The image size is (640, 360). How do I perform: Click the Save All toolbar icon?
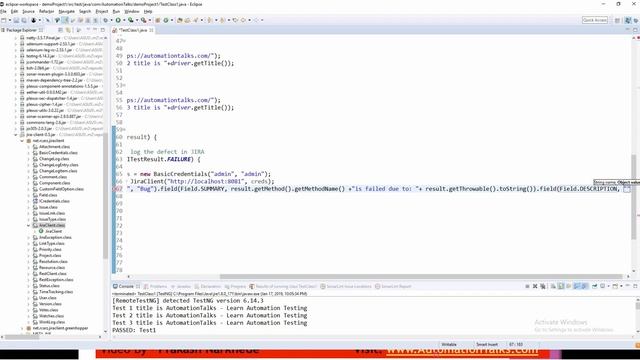tap(24, 20)
